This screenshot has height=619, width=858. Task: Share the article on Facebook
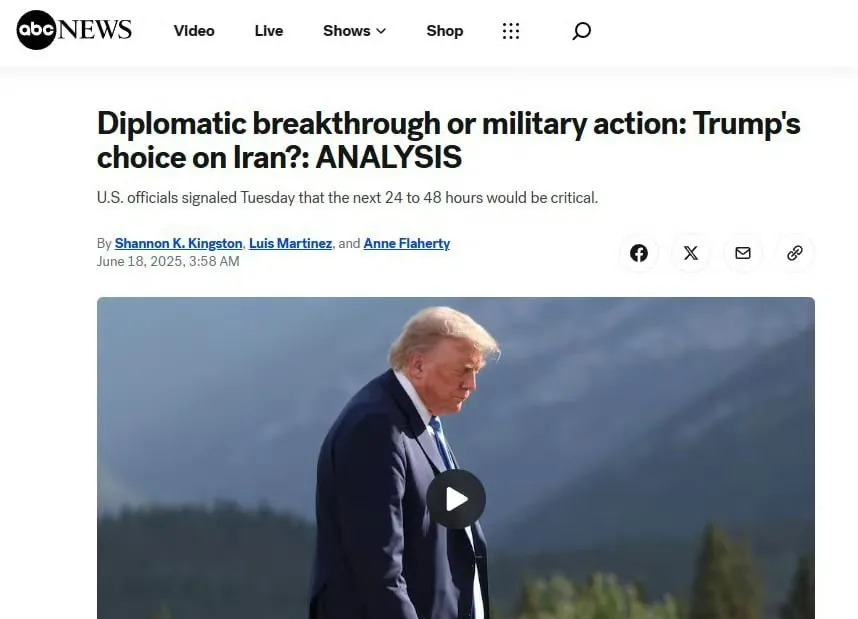tap(639, 253)
